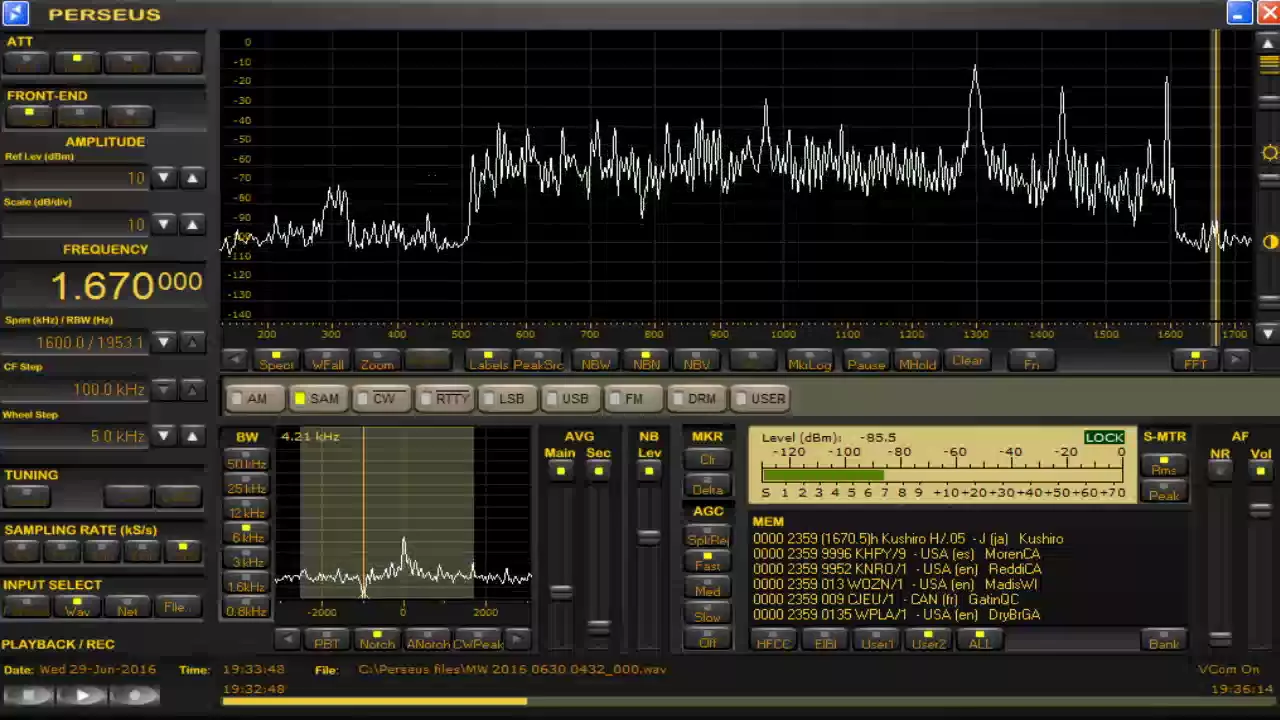Increase Ref Lev with up arrow

pos(192,178)
